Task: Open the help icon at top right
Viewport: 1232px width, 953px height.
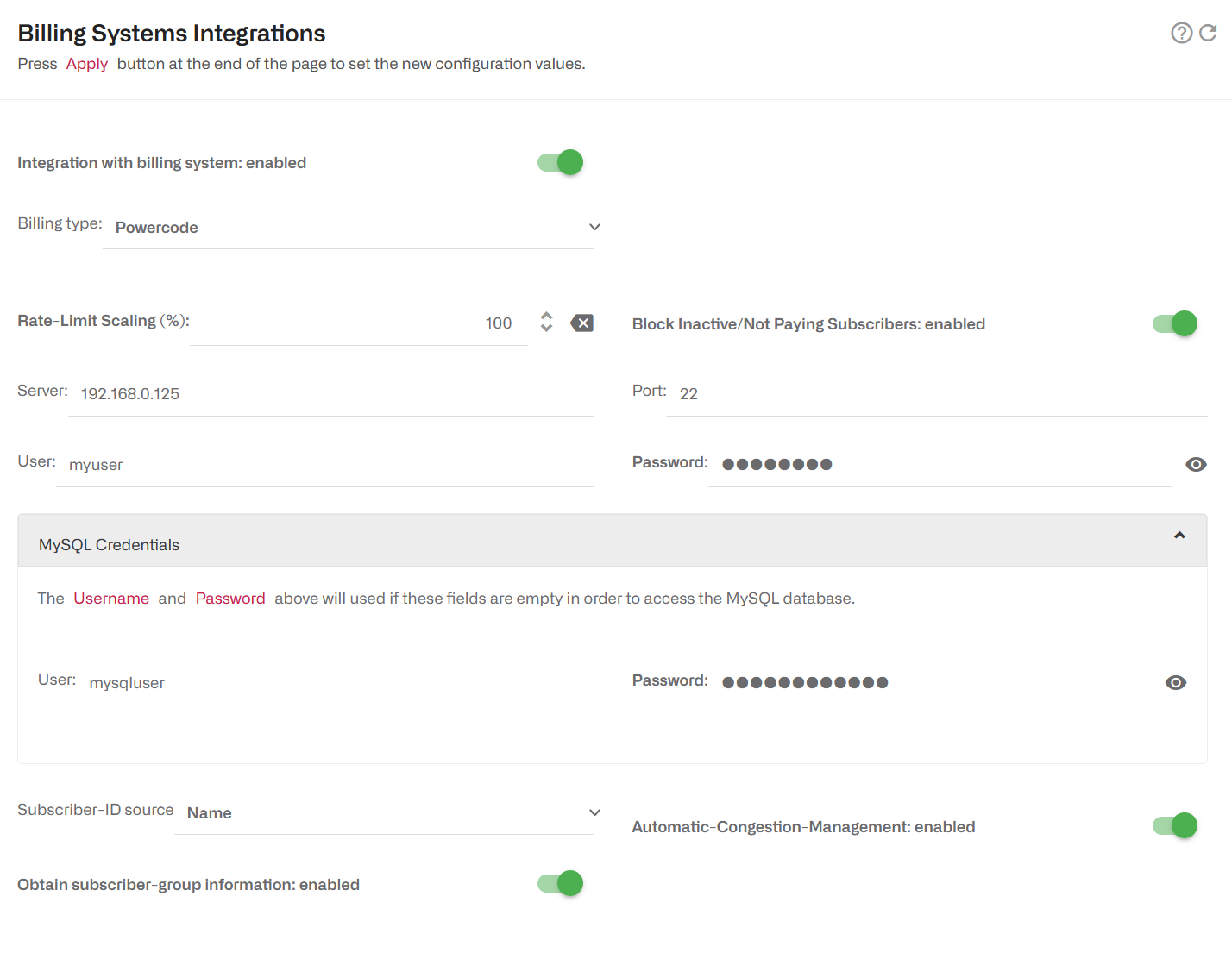Action: tap(1181, 33)
